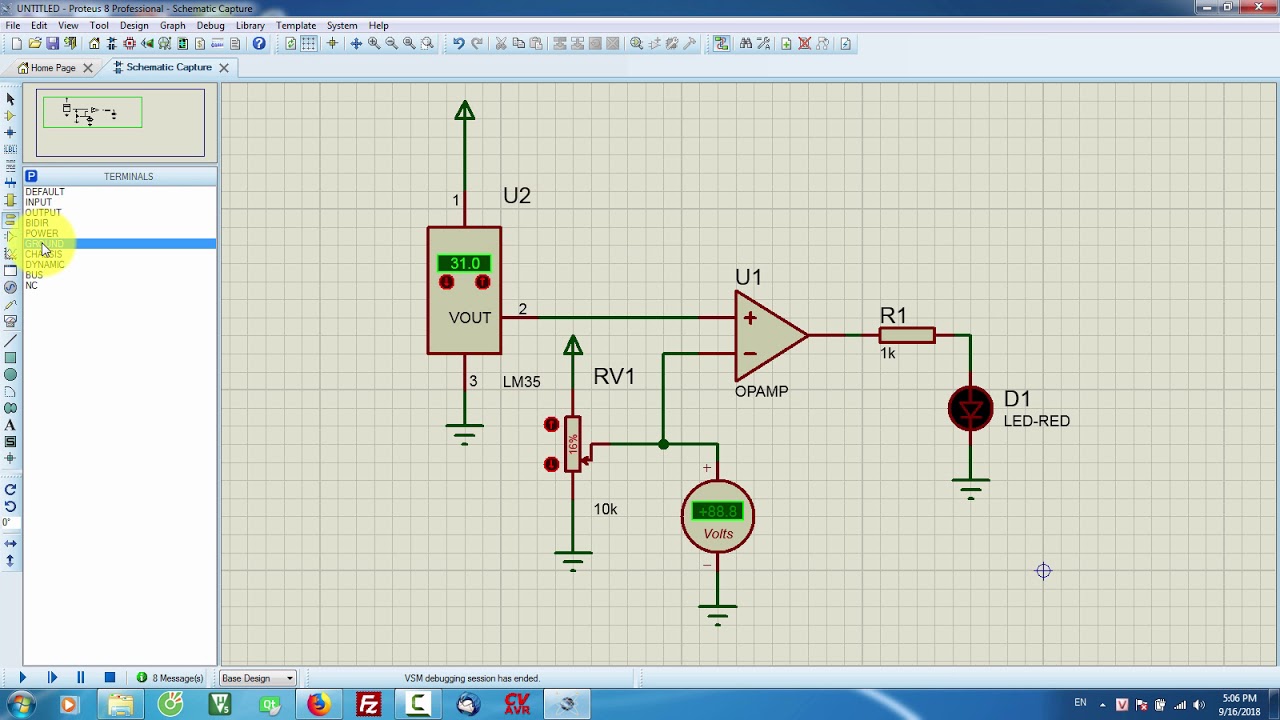Open the Debug menu
Image resolution: width=1280 pixels, height=720 pixels.
coord(210,25)
